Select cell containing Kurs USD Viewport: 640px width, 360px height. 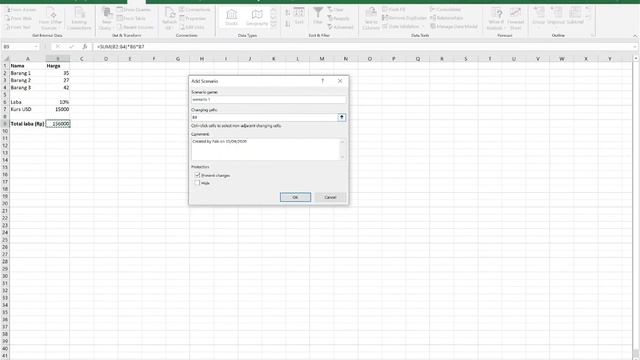27,109
